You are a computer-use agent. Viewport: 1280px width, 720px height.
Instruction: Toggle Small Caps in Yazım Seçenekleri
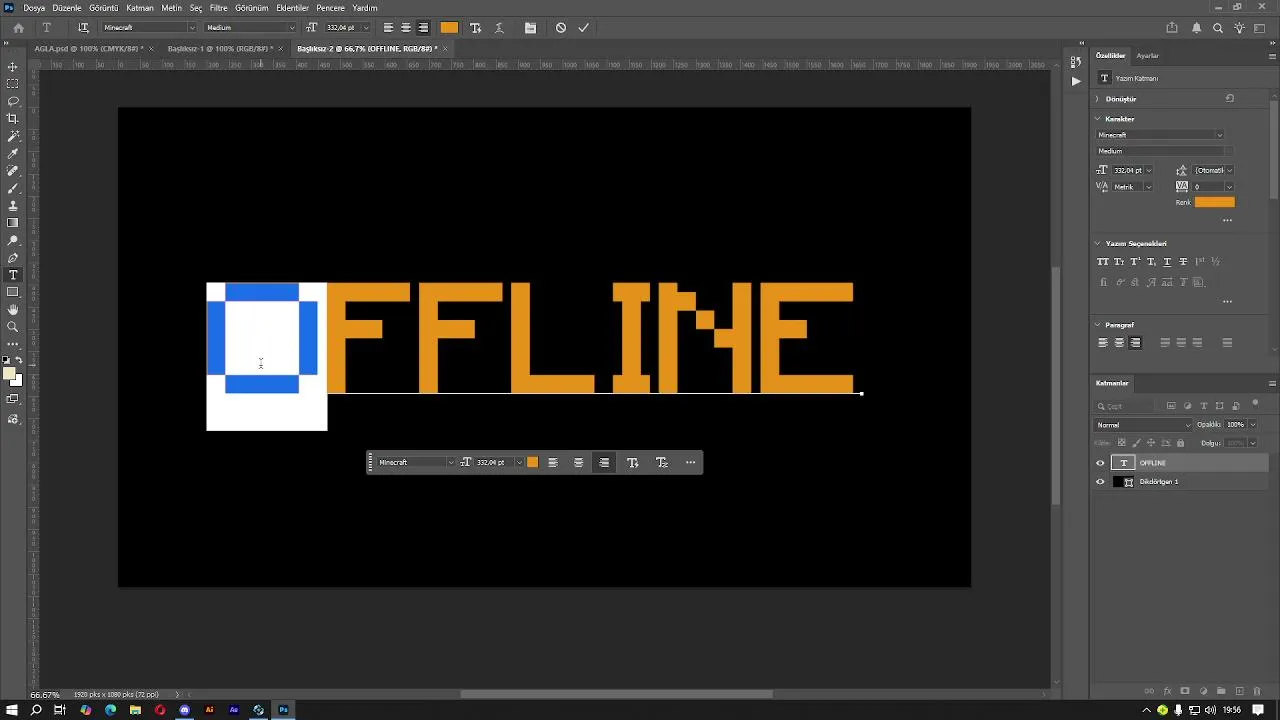1119,262
